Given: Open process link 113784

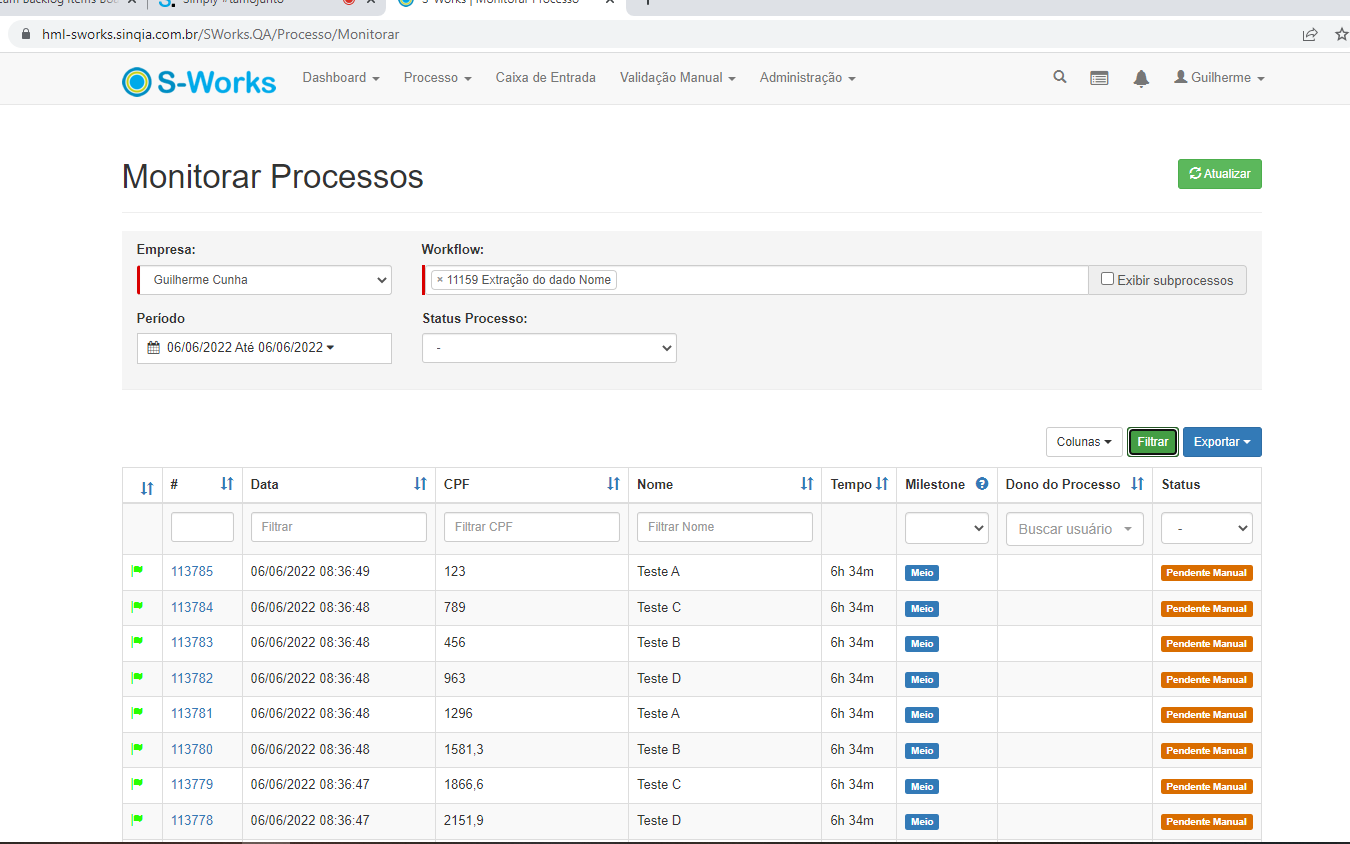Looking at the screenshot, I should [192, 607].
